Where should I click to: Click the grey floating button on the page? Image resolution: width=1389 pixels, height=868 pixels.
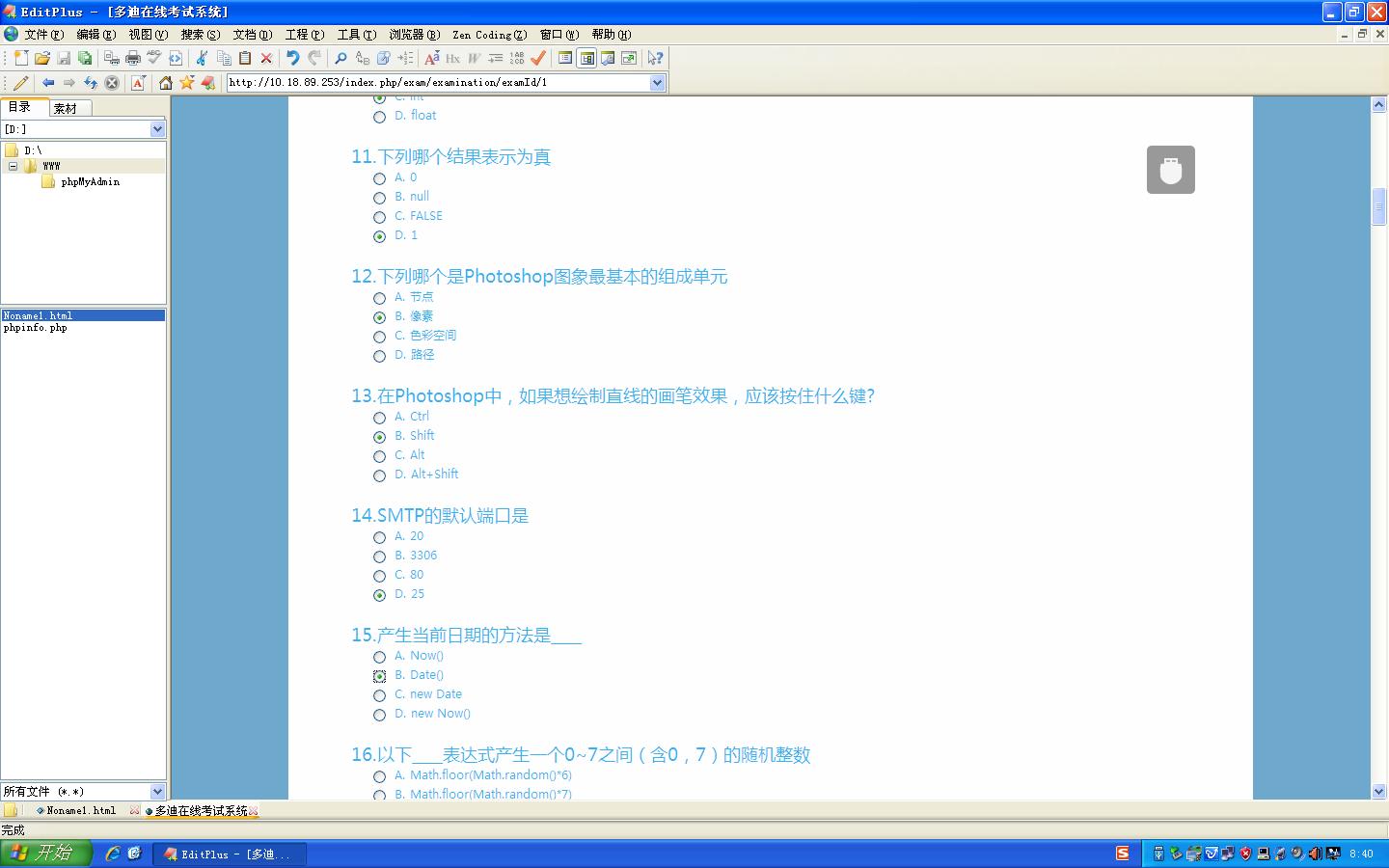1171,170
